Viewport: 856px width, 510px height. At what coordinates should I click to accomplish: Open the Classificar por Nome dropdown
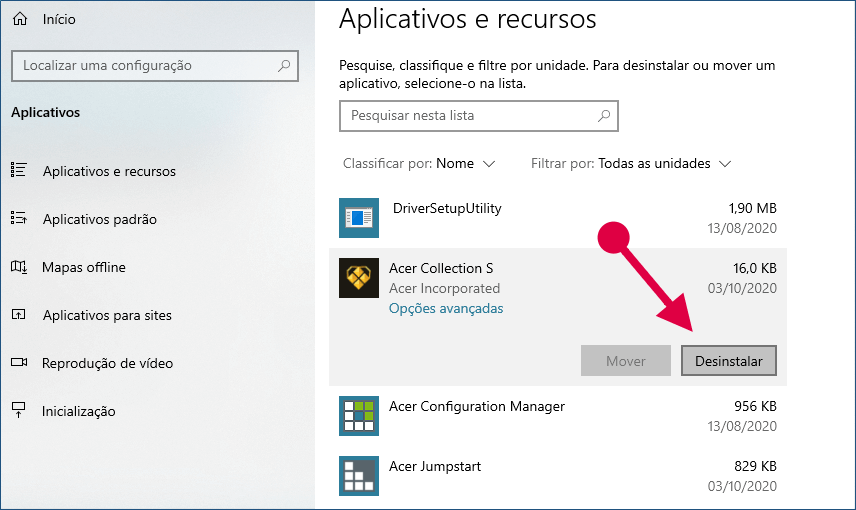[419, 164]
